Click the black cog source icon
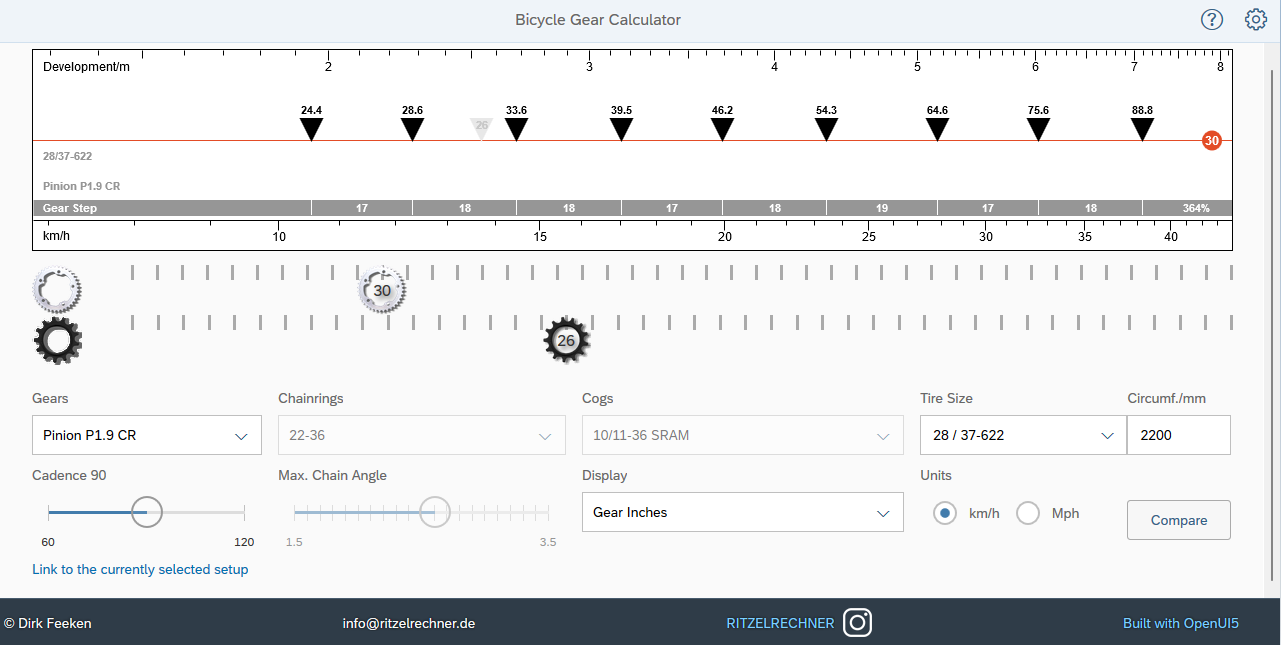1281x645 pixels. 57,340
